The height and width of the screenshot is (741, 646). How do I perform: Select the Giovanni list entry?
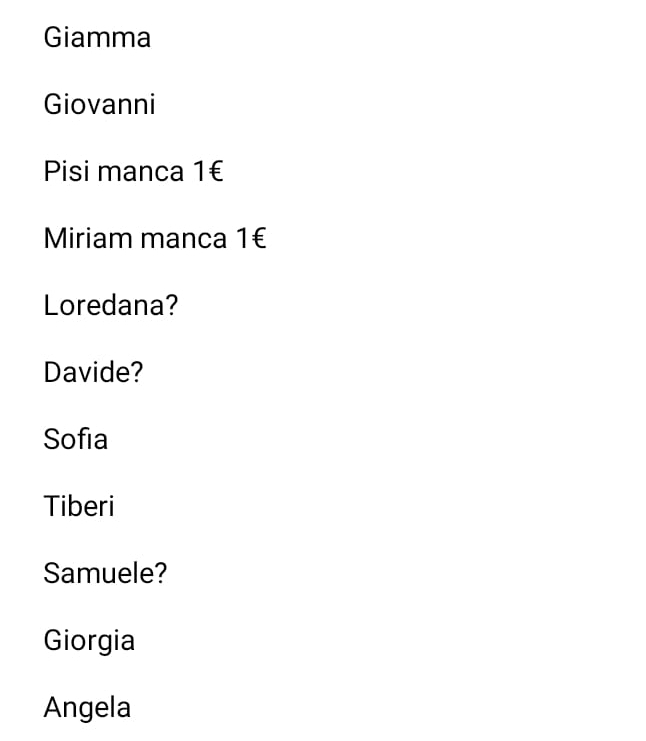[x=99, y=105]
